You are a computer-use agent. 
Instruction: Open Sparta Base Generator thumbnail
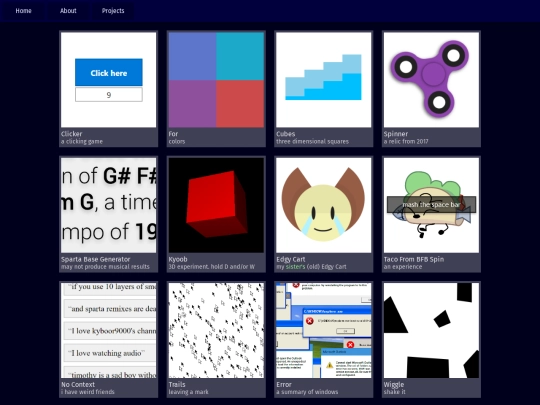(108, 205)
